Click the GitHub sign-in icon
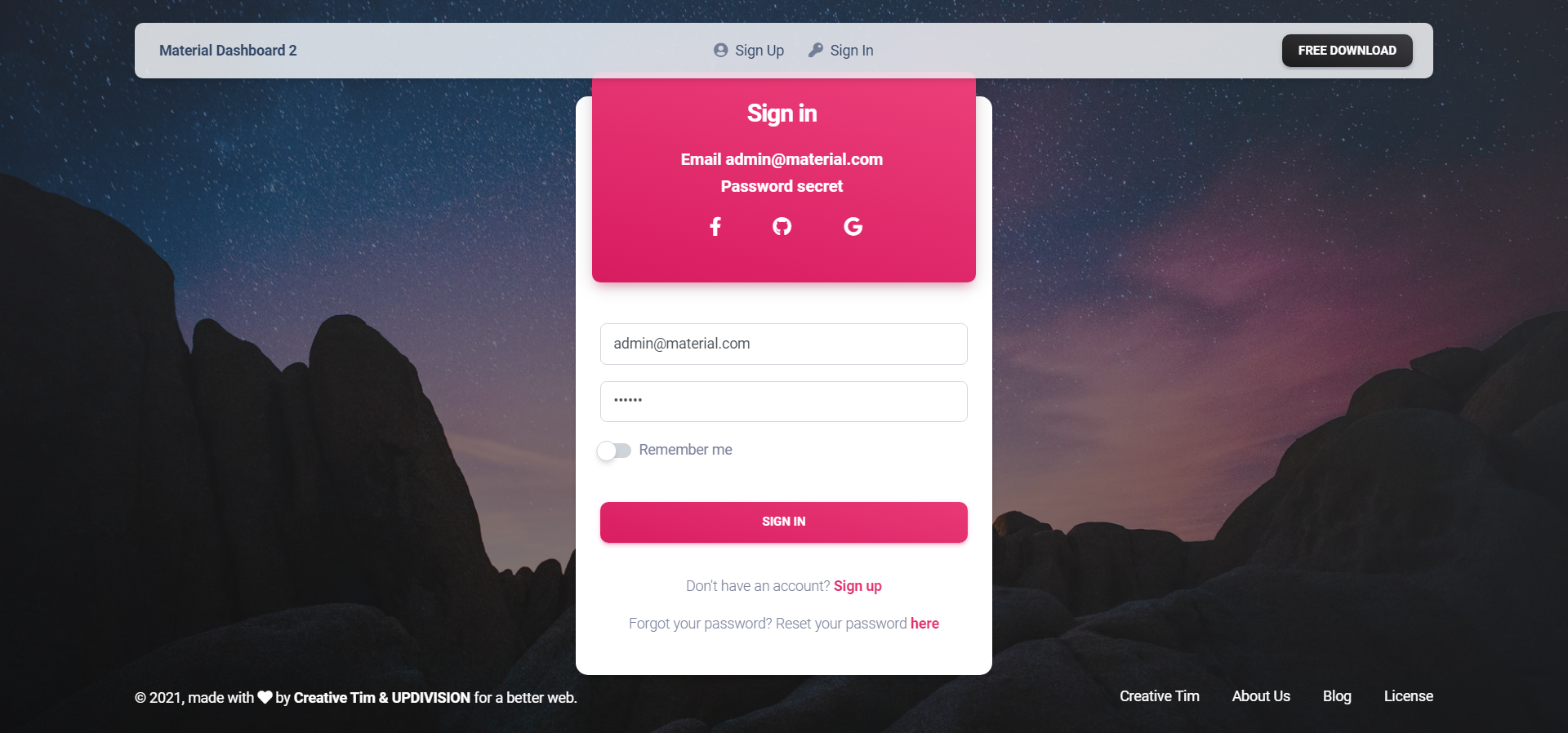 [x=782, y=226]
